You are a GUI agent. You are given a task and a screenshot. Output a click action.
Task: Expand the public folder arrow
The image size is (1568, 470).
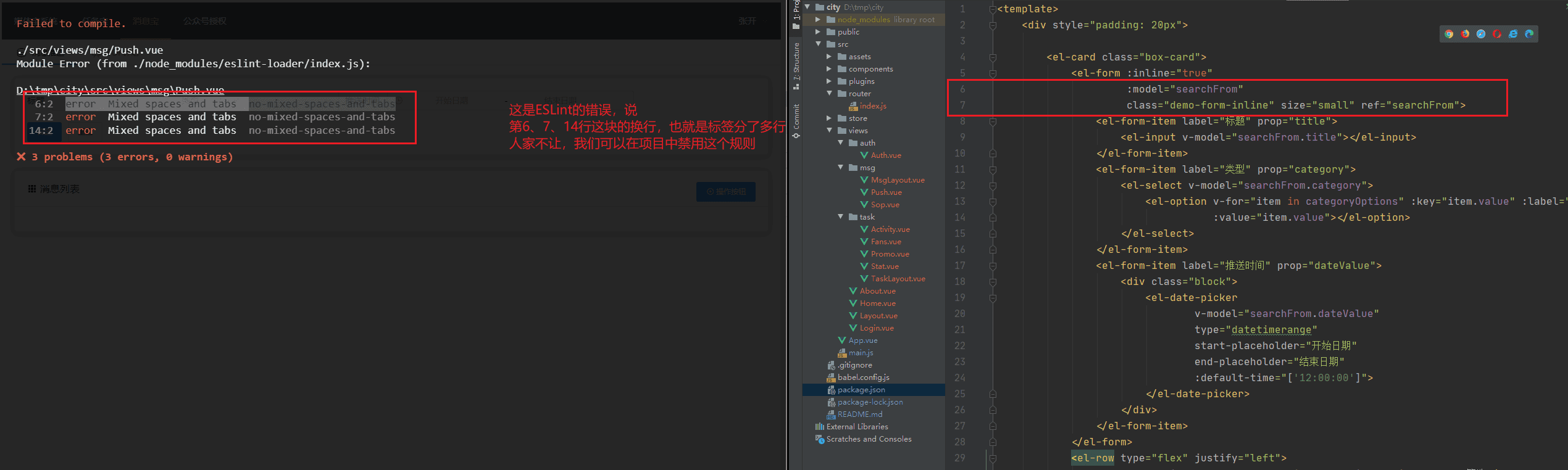819,32
